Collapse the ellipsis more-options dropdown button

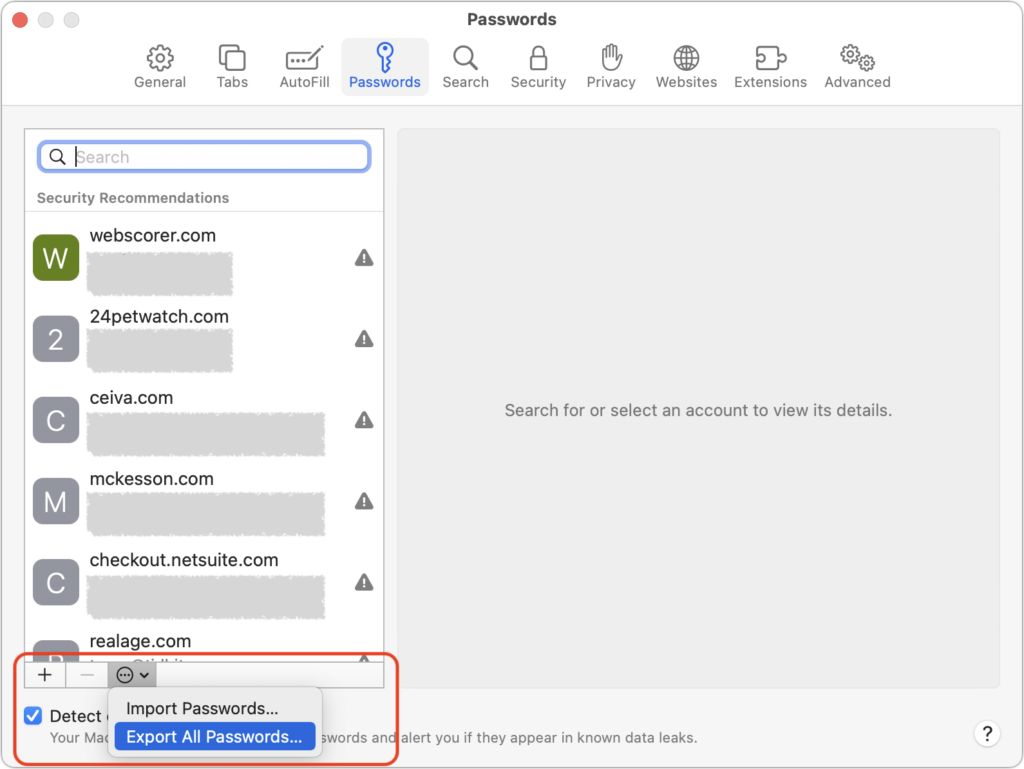pos(132,675)
